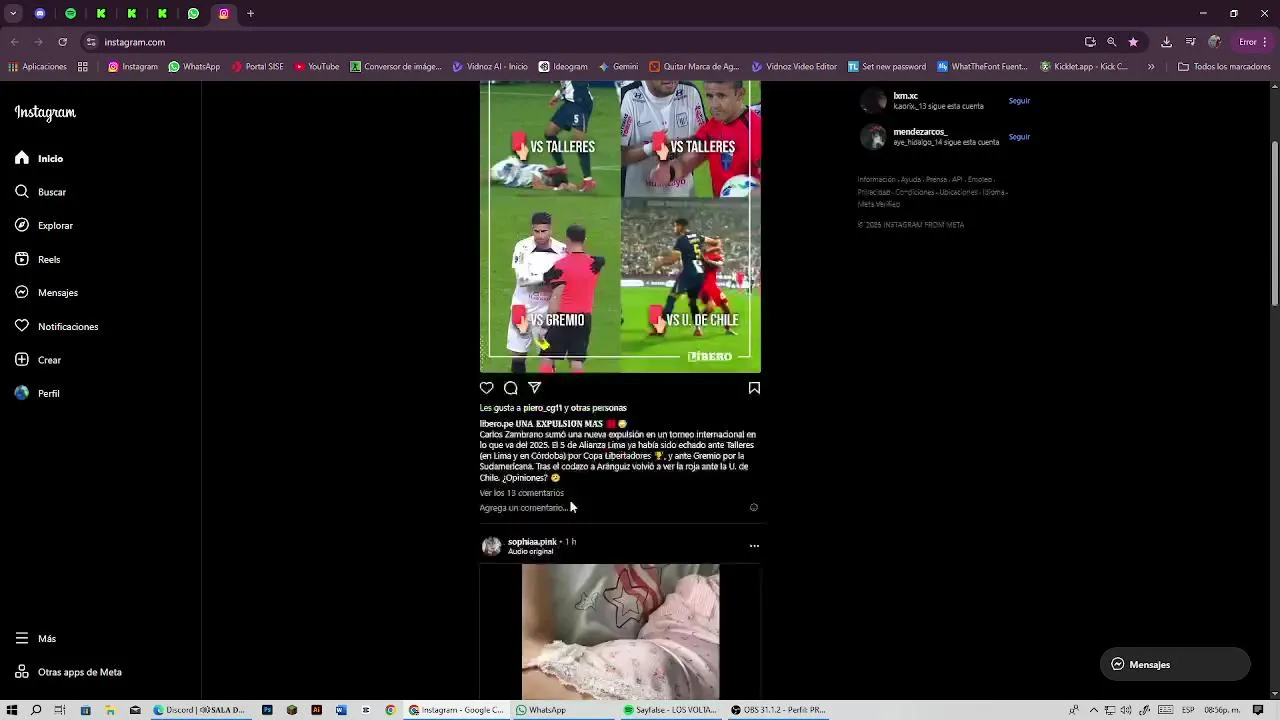Select Crear to make a post
Screen dimensions: 1280x720
tap(38, 360)
